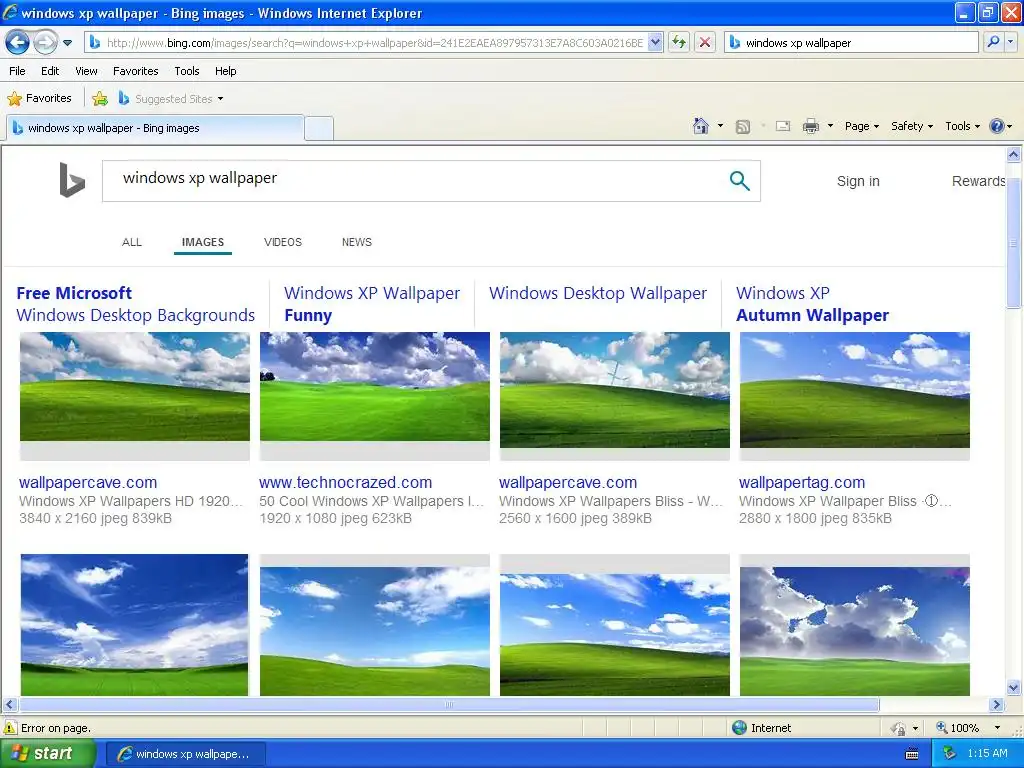Open the Help menu
The height and width of the screenshot is (768, 1024).
[226, 71]
